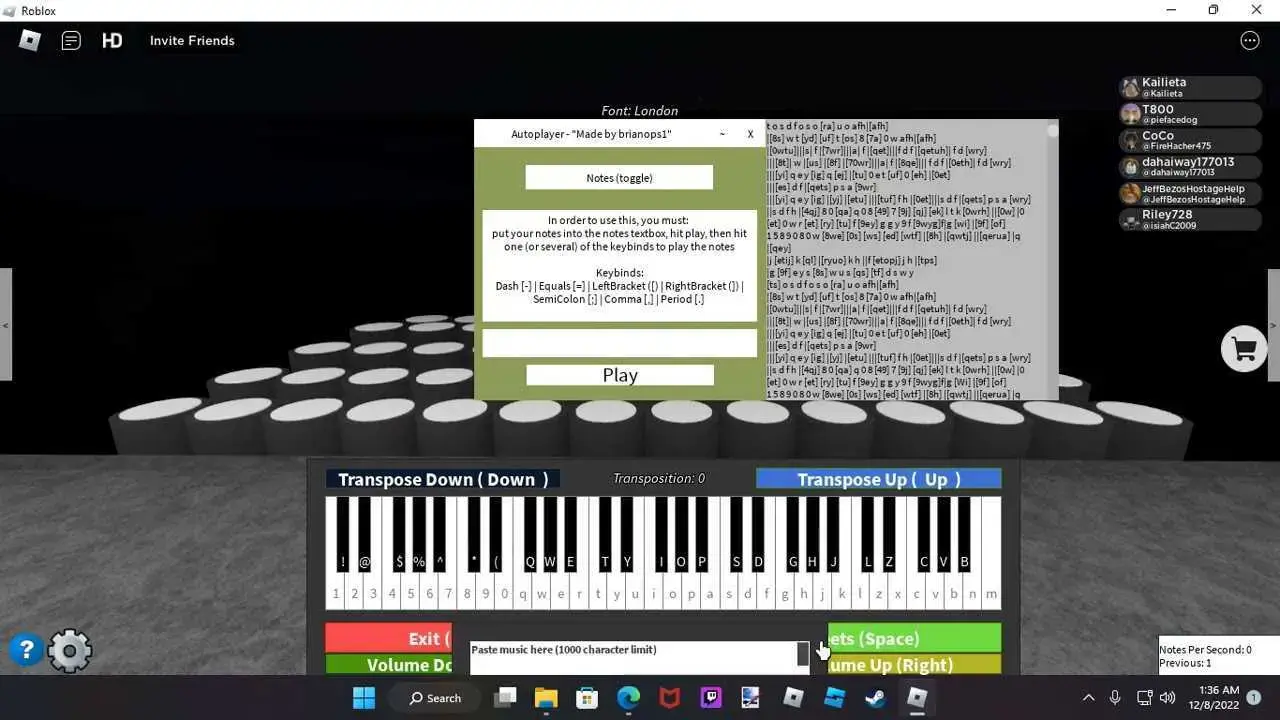Screen dimensions: 1280x720
Task: Play black piano key labeled W
Action: click(x=549, y=534)
